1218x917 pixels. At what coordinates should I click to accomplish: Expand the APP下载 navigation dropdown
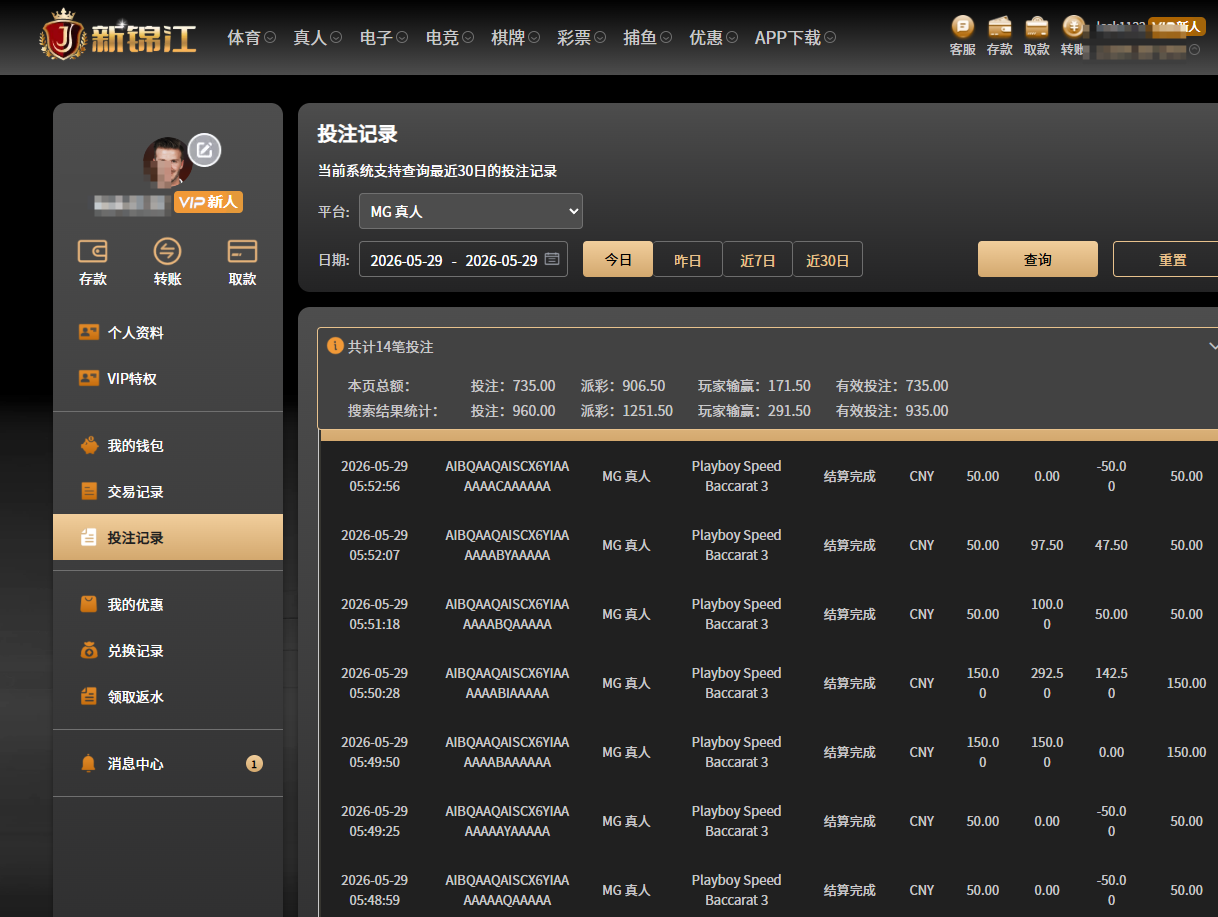[x=796, y=37]
